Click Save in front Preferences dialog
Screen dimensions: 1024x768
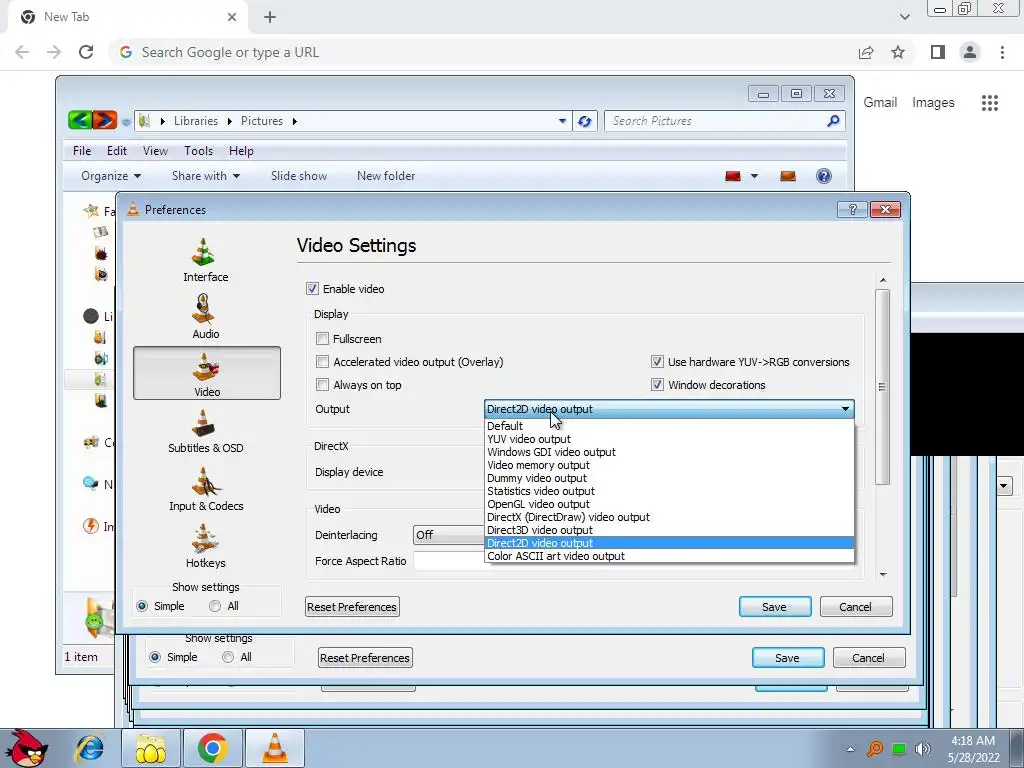(x=775, y=607)
